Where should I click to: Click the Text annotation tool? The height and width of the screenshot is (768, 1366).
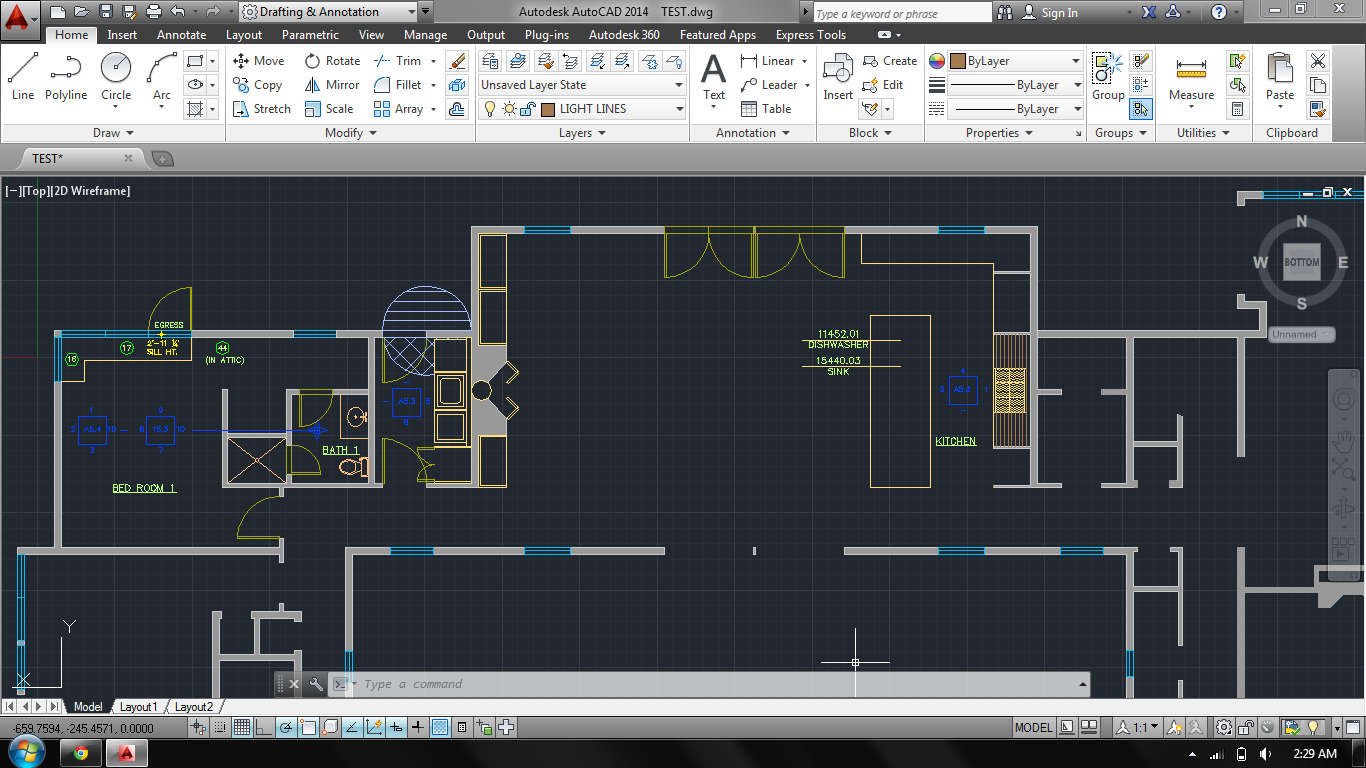point(713,77)
